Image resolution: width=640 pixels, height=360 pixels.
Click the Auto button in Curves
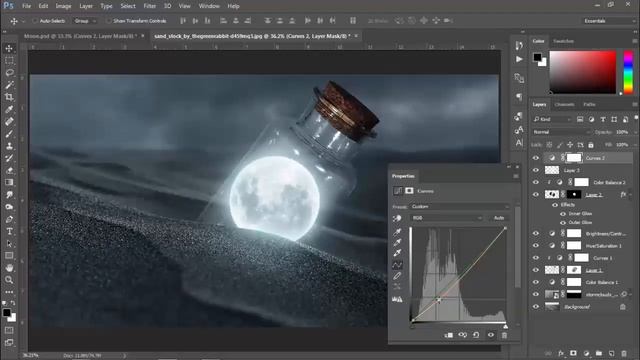(x=499, y=218)
